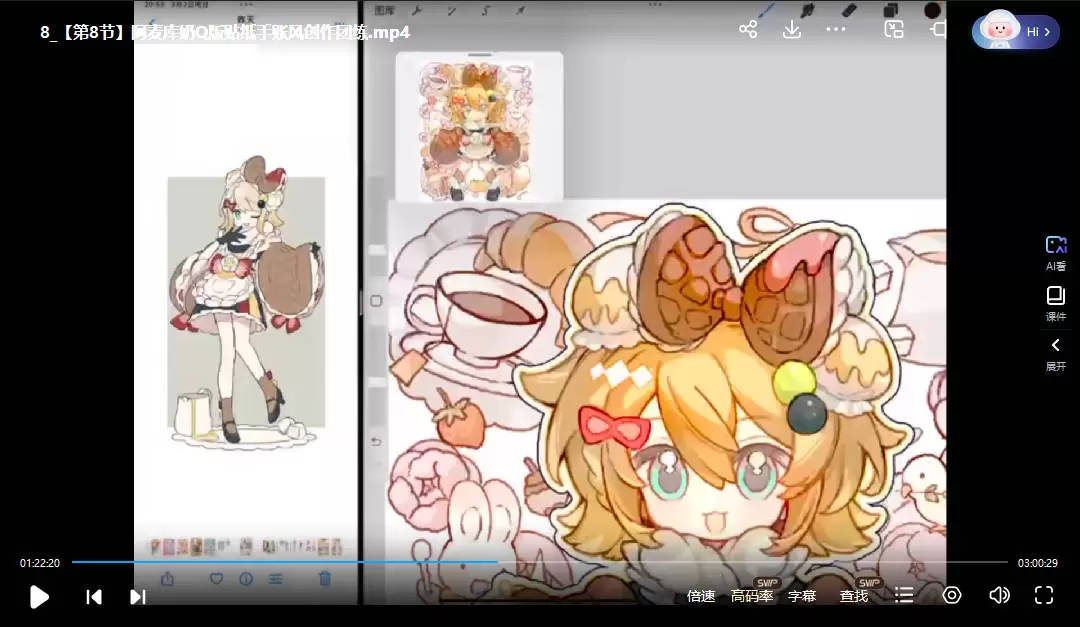This screenshot has height=627, width=1080.
Task: Open the circular player settings icon
Action: point(952,595)
